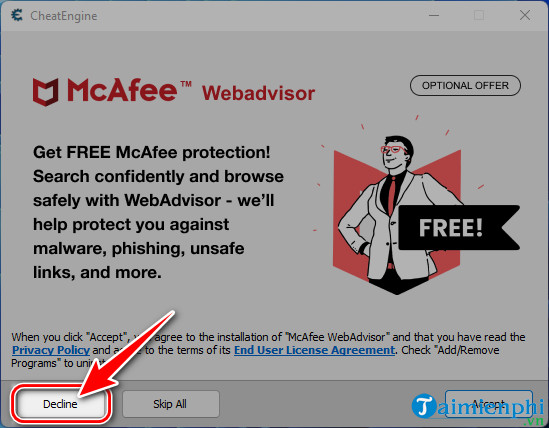Decline the McAfee WebAdvisor offer
Viewport: 549px width, 428px height.
click(60, 404)
